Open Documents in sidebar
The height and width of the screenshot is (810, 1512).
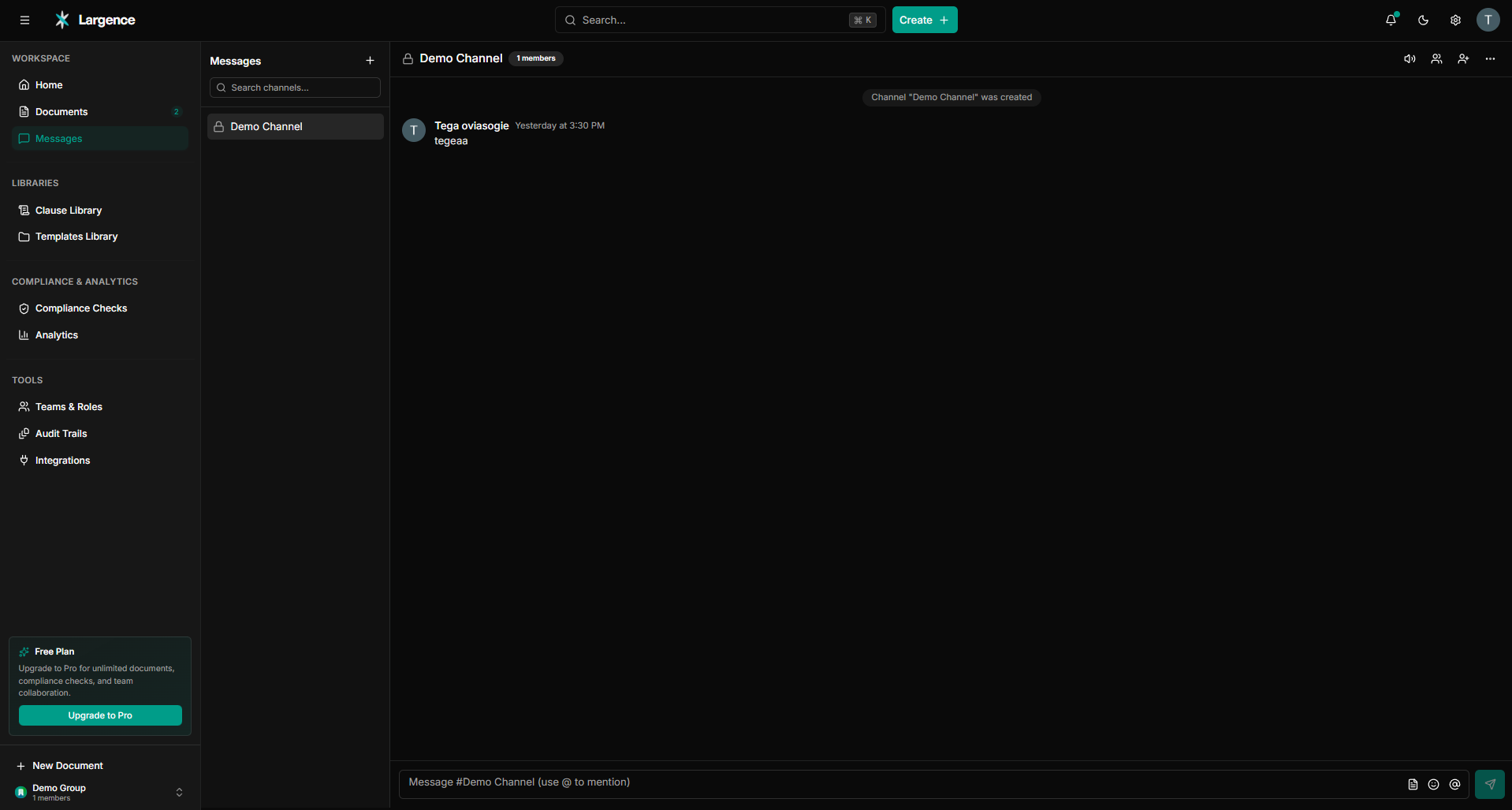100,112
